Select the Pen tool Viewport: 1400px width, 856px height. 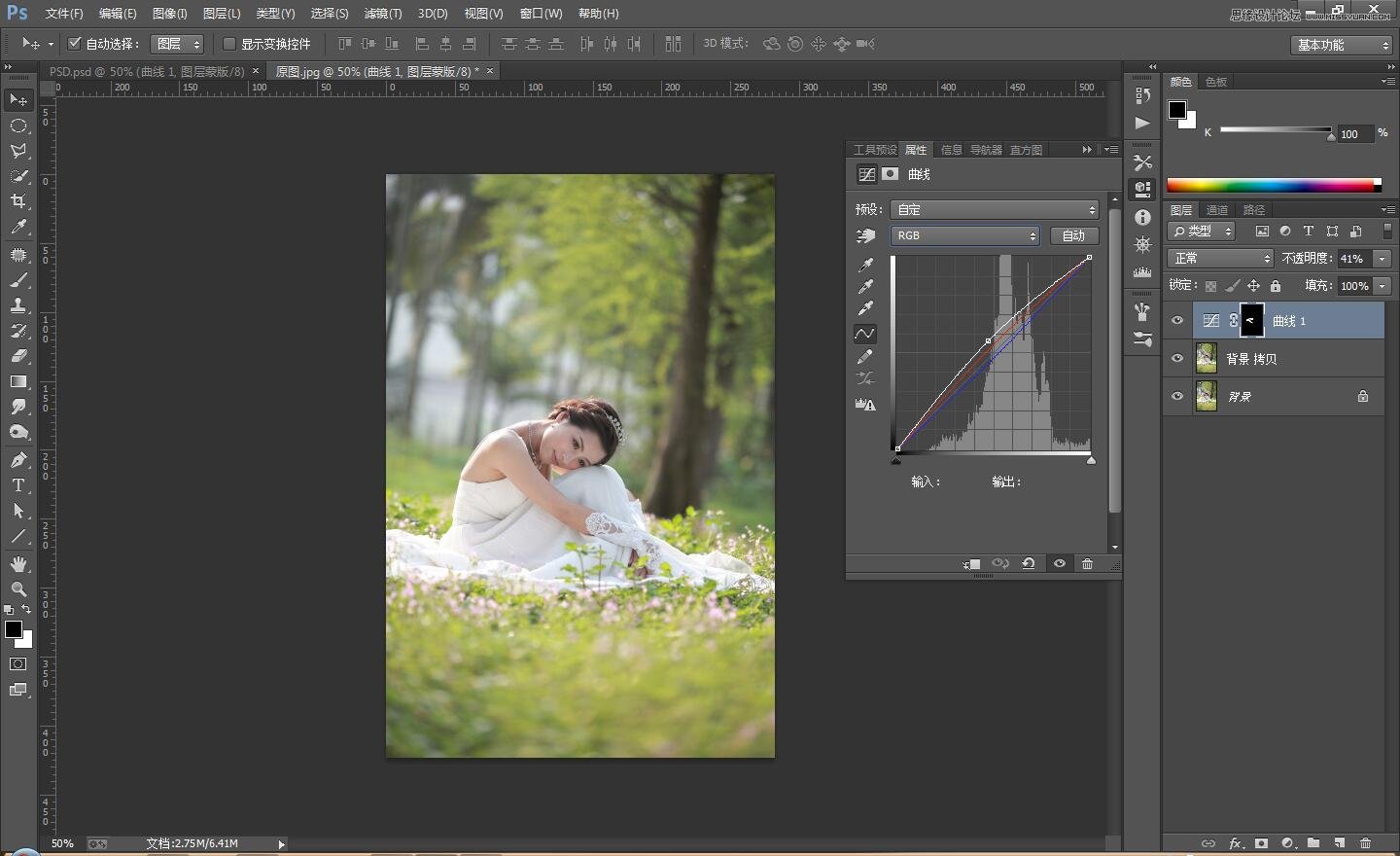point(18,460)
